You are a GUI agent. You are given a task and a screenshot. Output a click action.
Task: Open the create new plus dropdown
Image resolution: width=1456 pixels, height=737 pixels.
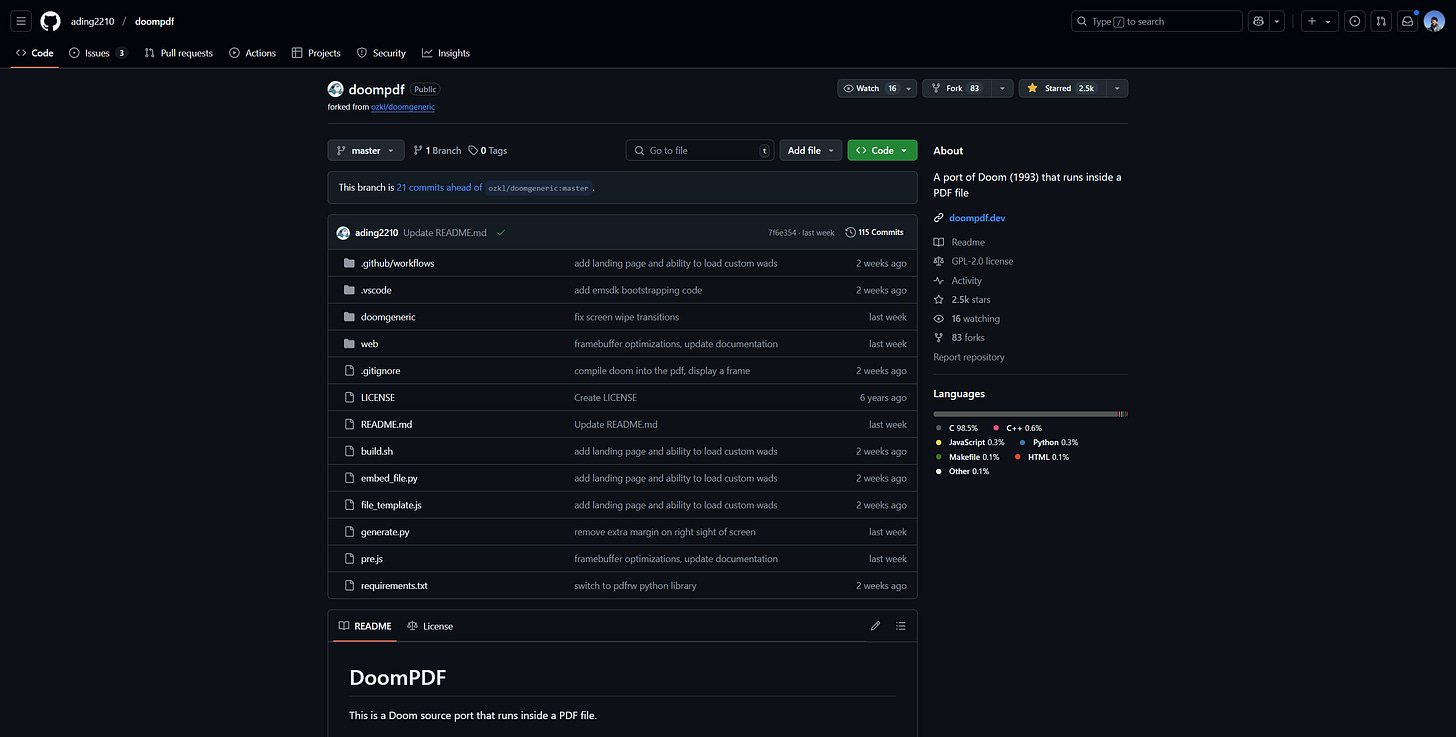(x=1319, y=21)
